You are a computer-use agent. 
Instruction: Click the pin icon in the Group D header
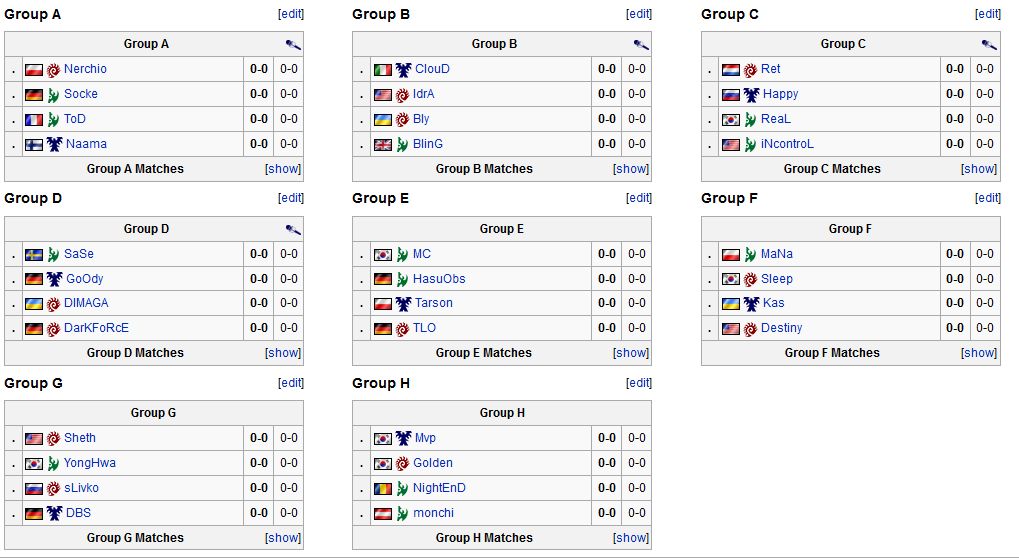pos(292,230)
